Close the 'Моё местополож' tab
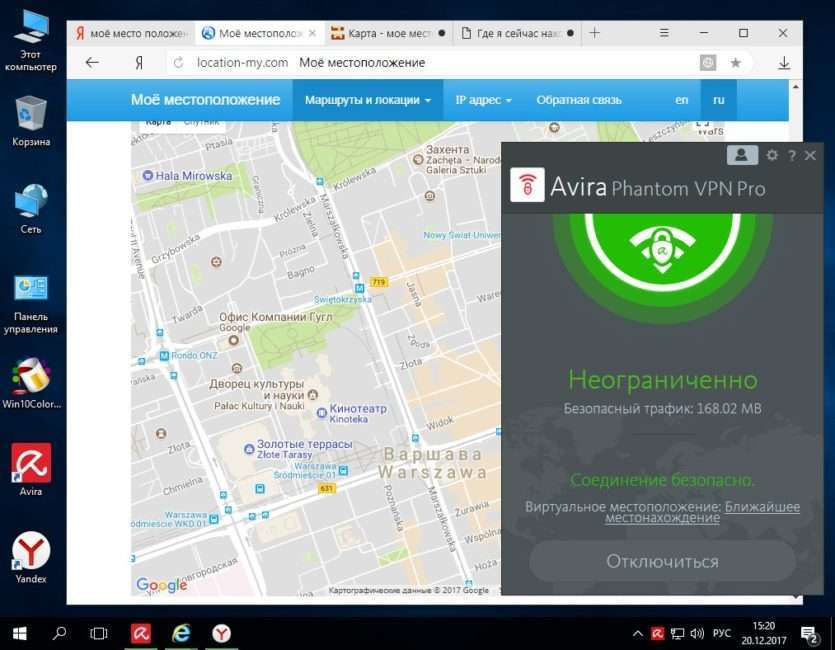The height and width of the screenshot is (650, 835). (313, 33)
